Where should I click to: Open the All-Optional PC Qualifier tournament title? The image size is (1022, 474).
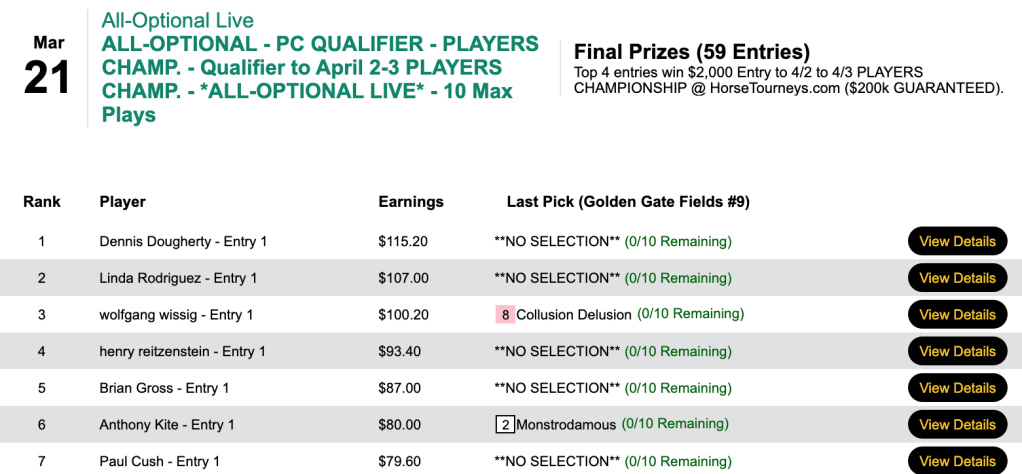pyautogui.click(x=320, y=79)
